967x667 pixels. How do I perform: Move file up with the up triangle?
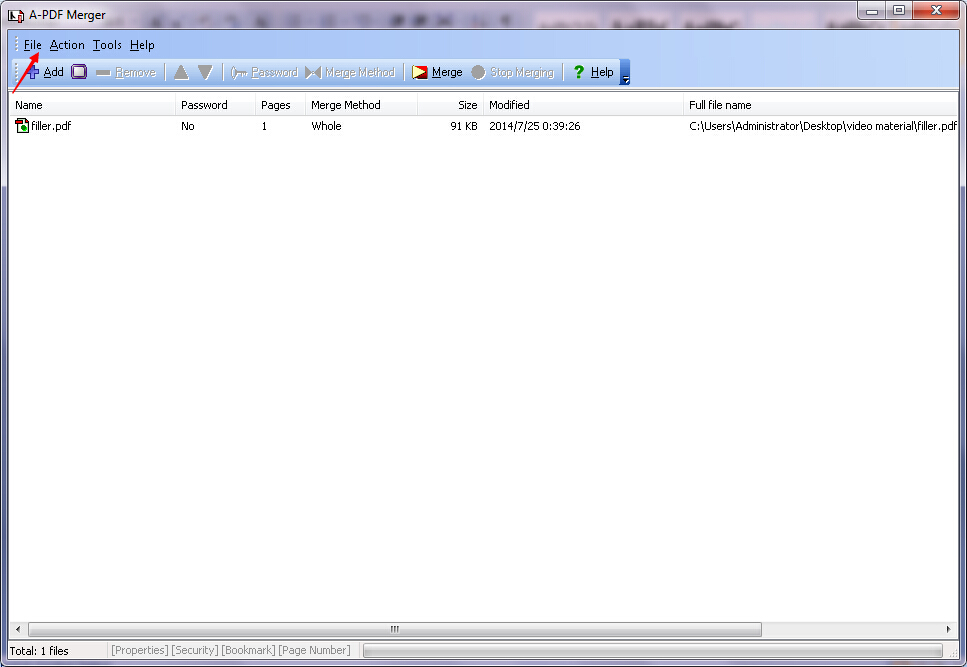pos(181,72)
